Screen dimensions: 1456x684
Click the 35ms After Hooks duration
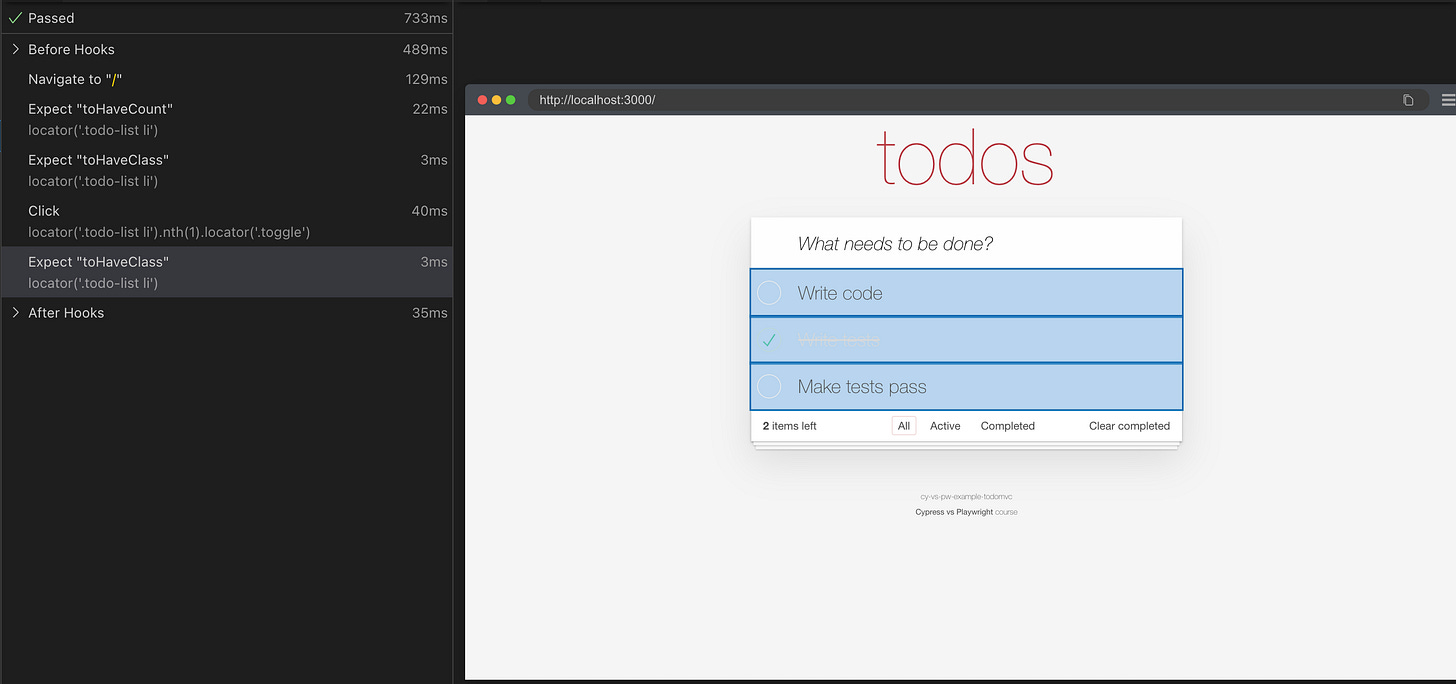click(432, 313)
